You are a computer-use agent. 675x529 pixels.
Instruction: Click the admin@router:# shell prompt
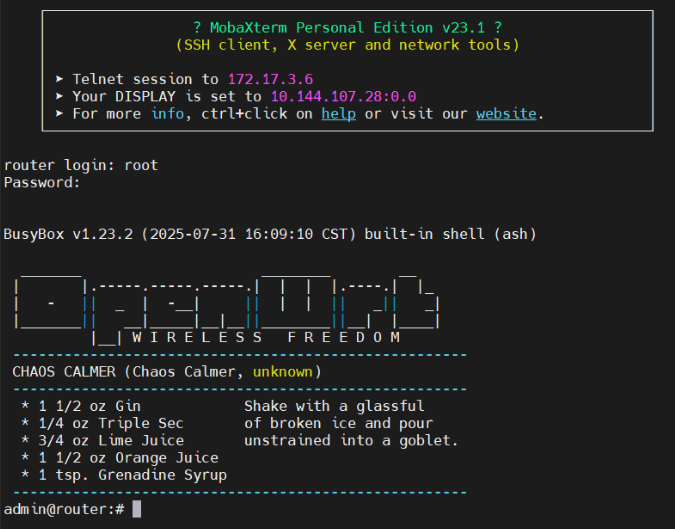point(64,509)
